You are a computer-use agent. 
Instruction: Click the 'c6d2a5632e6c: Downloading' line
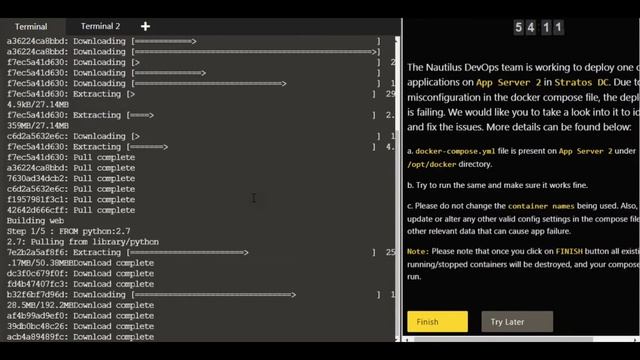[200, 136]
